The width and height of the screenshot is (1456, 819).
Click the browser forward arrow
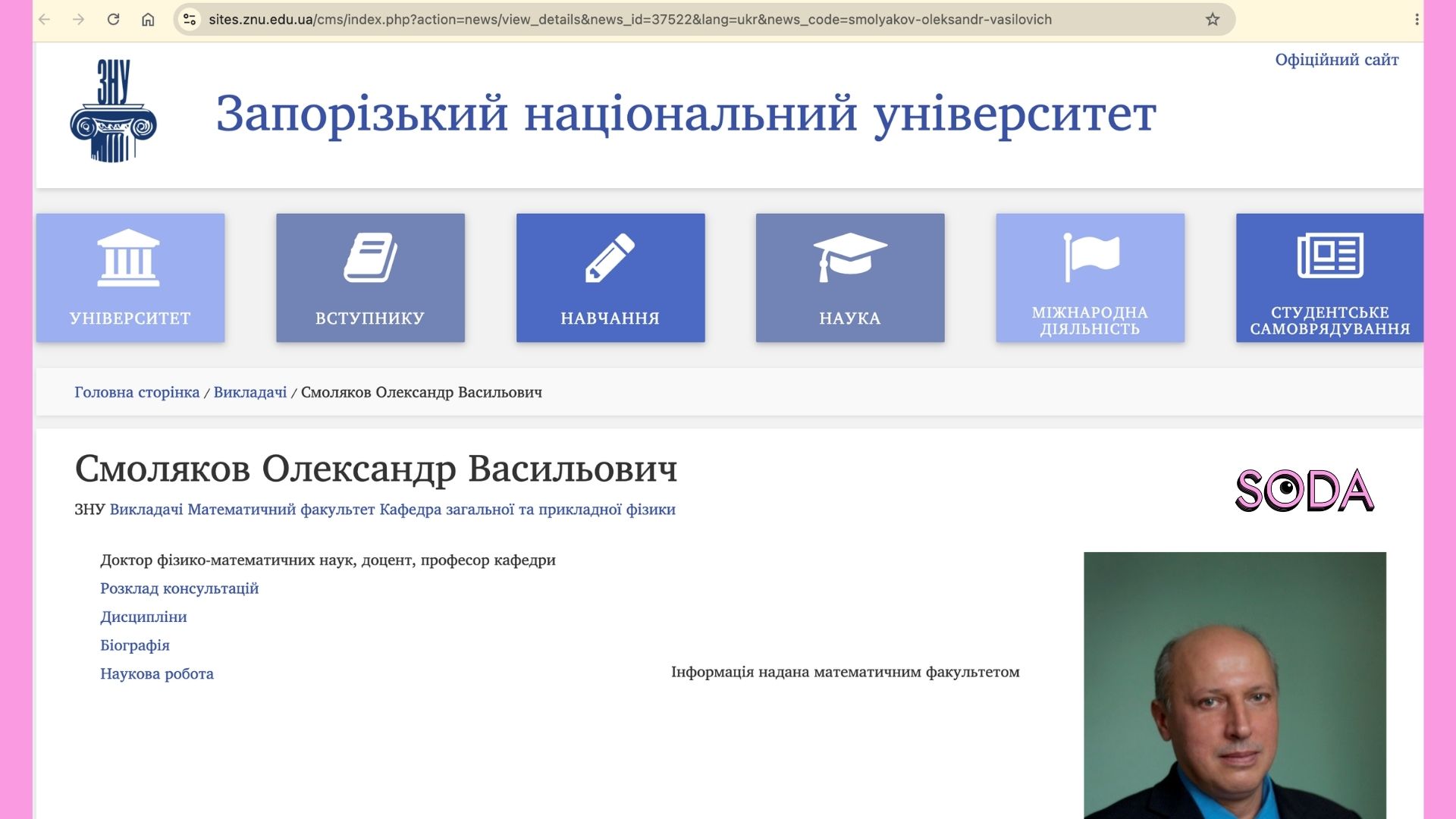[x=79, y=20]
